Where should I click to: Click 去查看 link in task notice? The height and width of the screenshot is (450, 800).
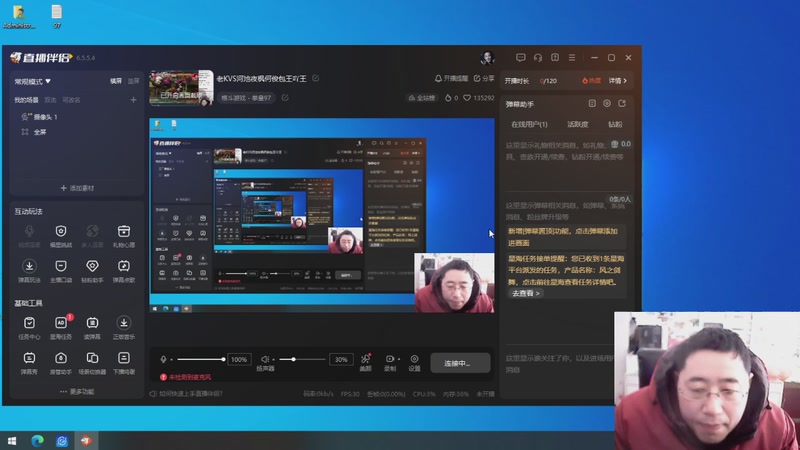(x=525, y=293)
